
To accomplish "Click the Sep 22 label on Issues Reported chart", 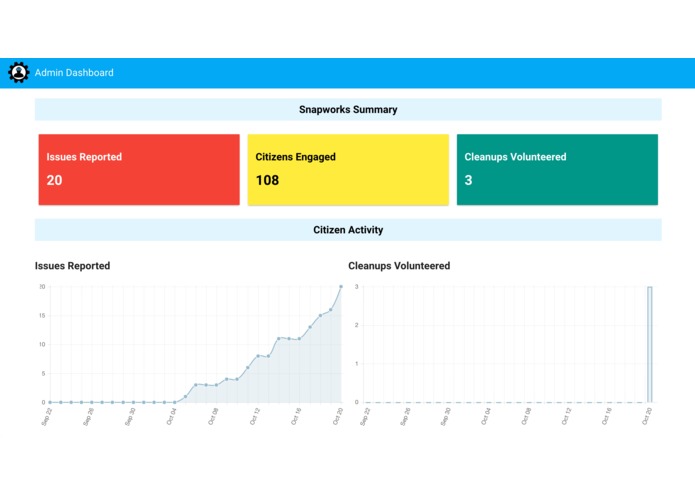I will 47,417.
